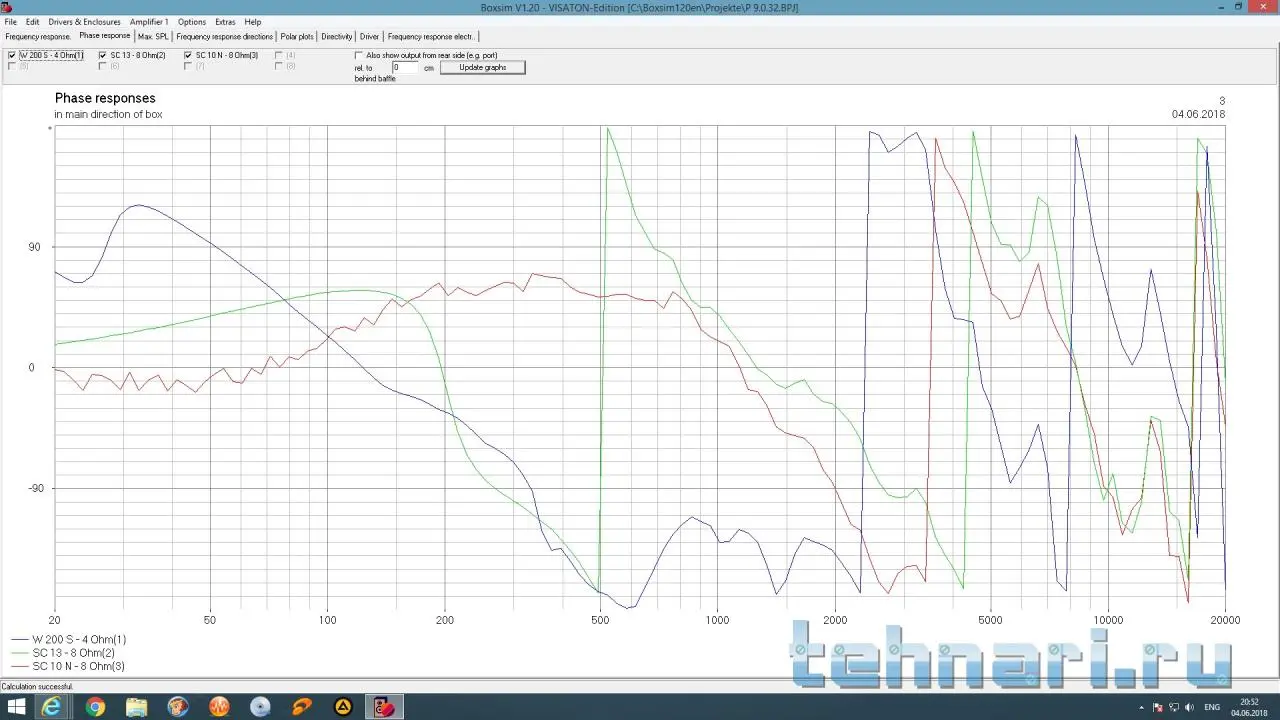This screenshot has height=720, width=1280.
Task: Disable the SC 10 N - 8 Ohm(3) curve
Action: [x=188, y=55]
